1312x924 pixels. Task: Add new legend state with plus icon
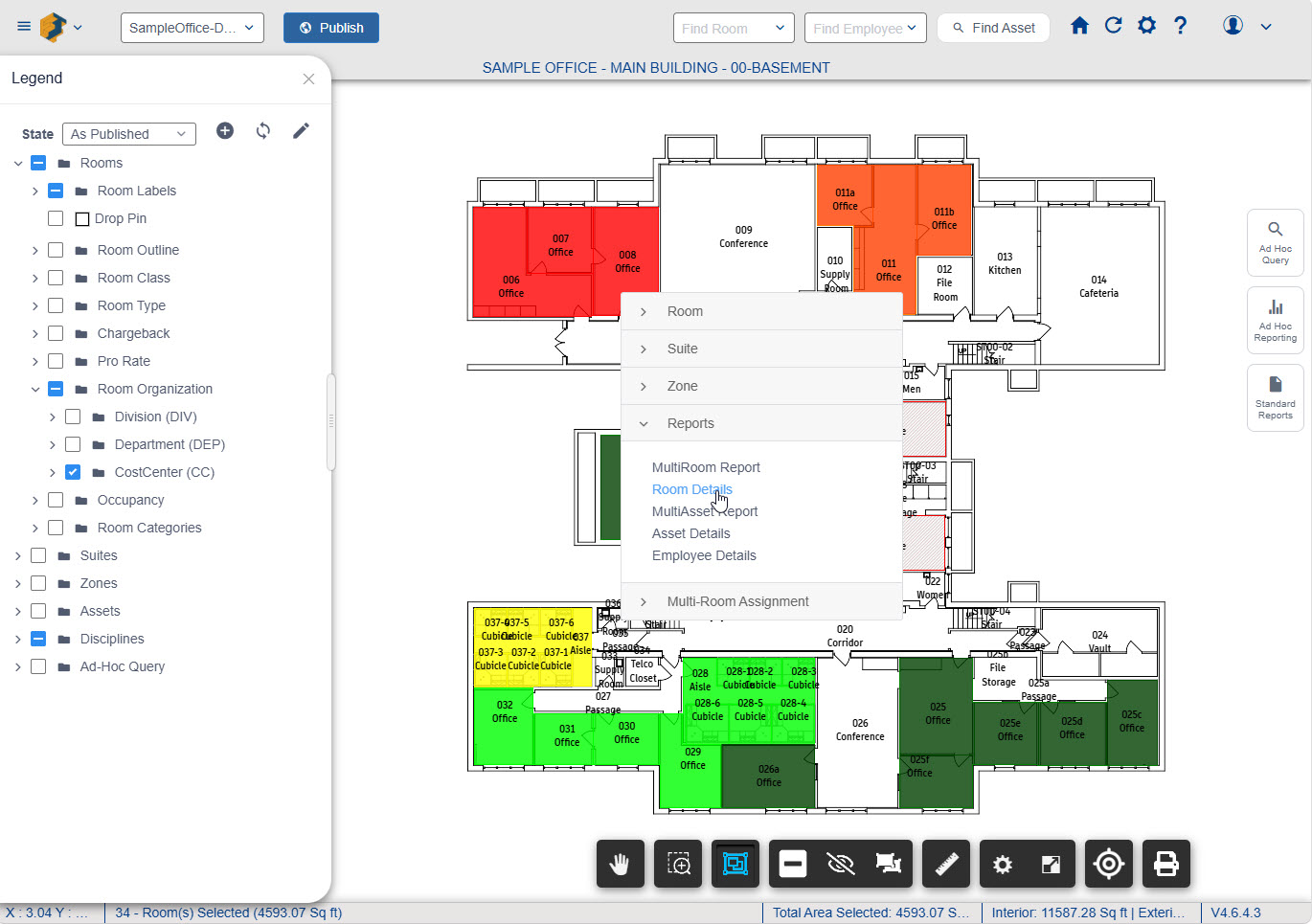pyautogui.click(x=225, y=131)
